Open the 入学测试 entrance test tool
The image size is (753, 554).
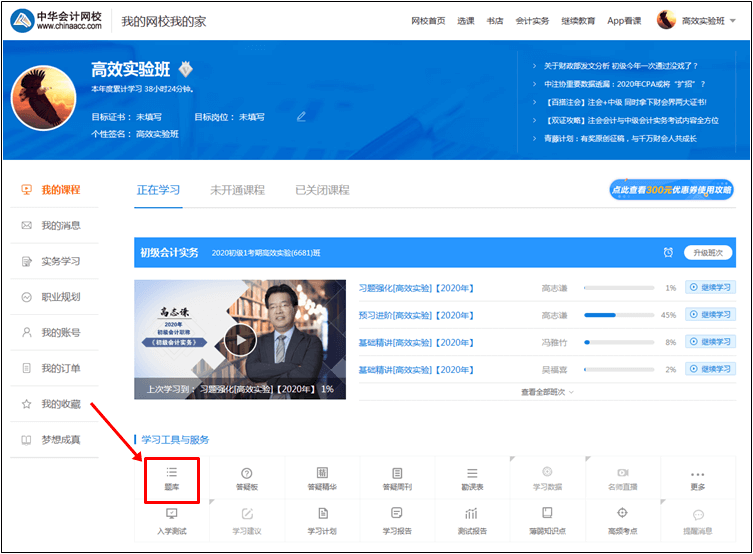point(171,521)
